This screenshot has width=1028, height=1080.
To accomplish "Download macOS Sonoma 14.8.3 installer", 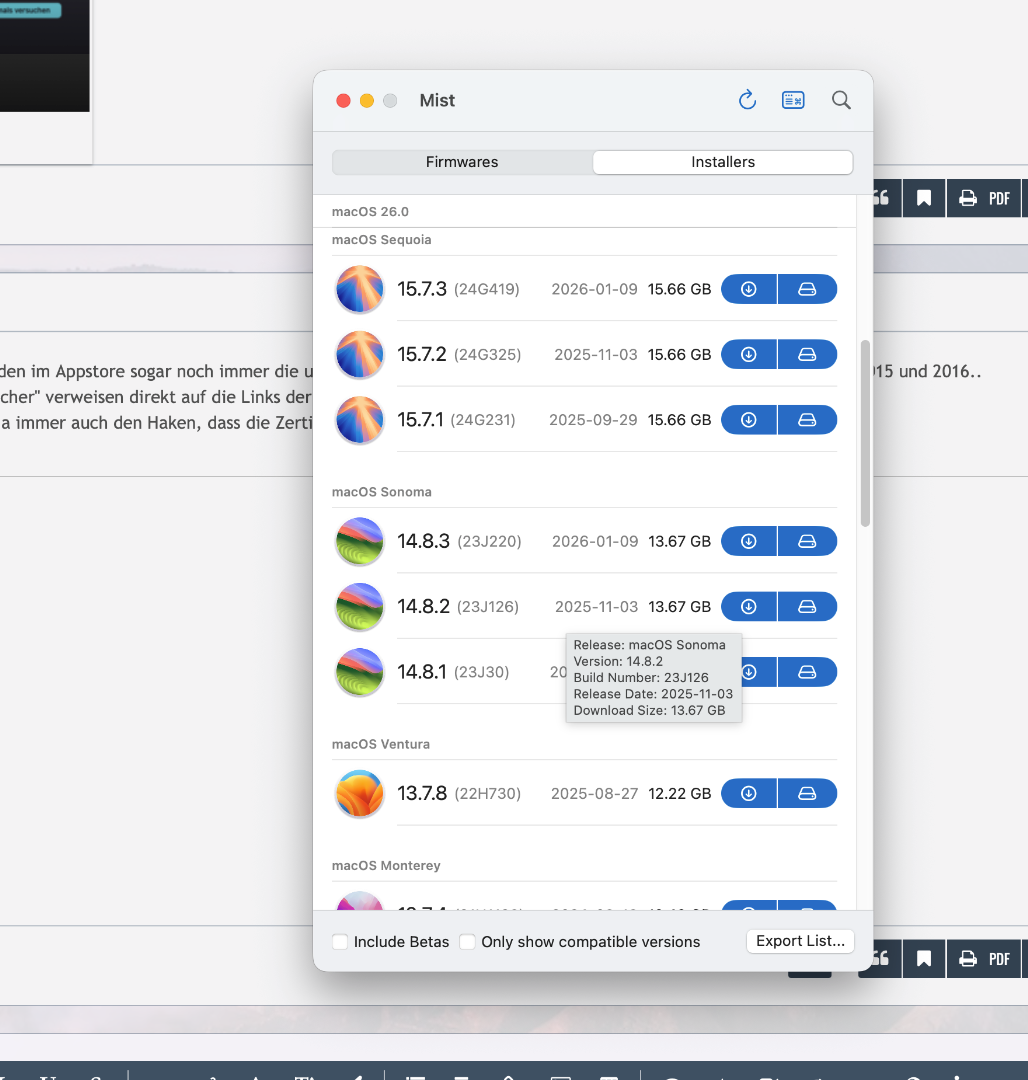I will pyautogui.click(x=748, y=541).
